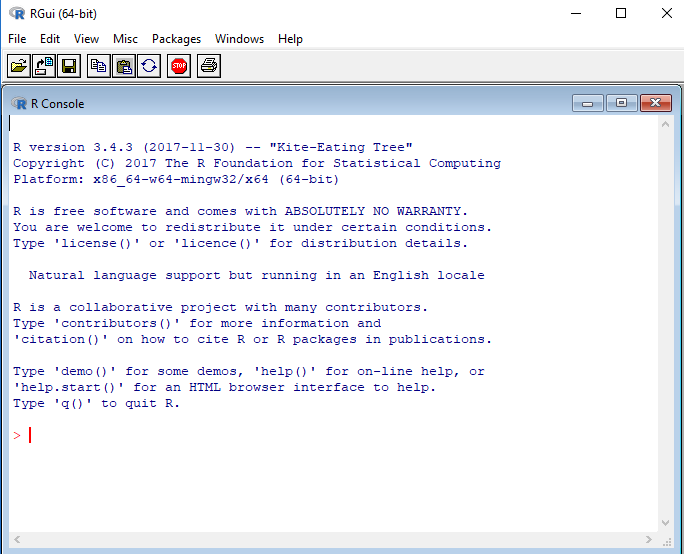The width and height of the screenshot is (684, 554).
Task: Click the "Type 'license()' or 'licence()'" line
Action: coord(240,243)
